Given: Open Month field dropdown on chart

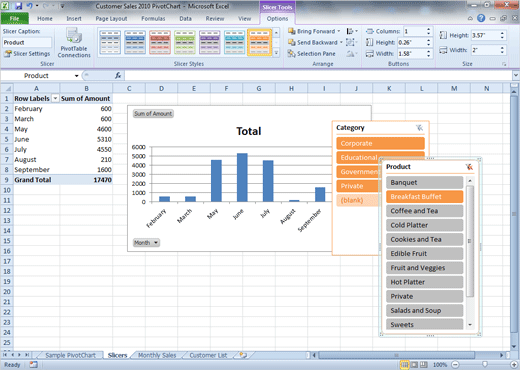Looking at the screenshot, I should pyautogui.click(x=146, y=243).
